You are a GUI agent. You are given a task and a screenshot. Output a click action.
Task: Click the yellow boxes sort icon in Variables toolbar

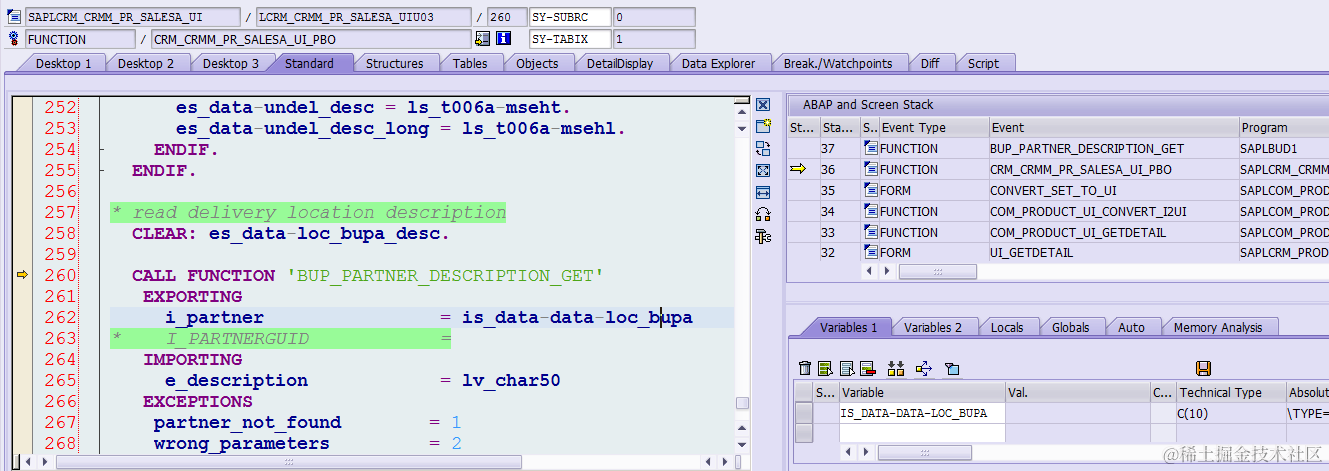click(896, 369)
